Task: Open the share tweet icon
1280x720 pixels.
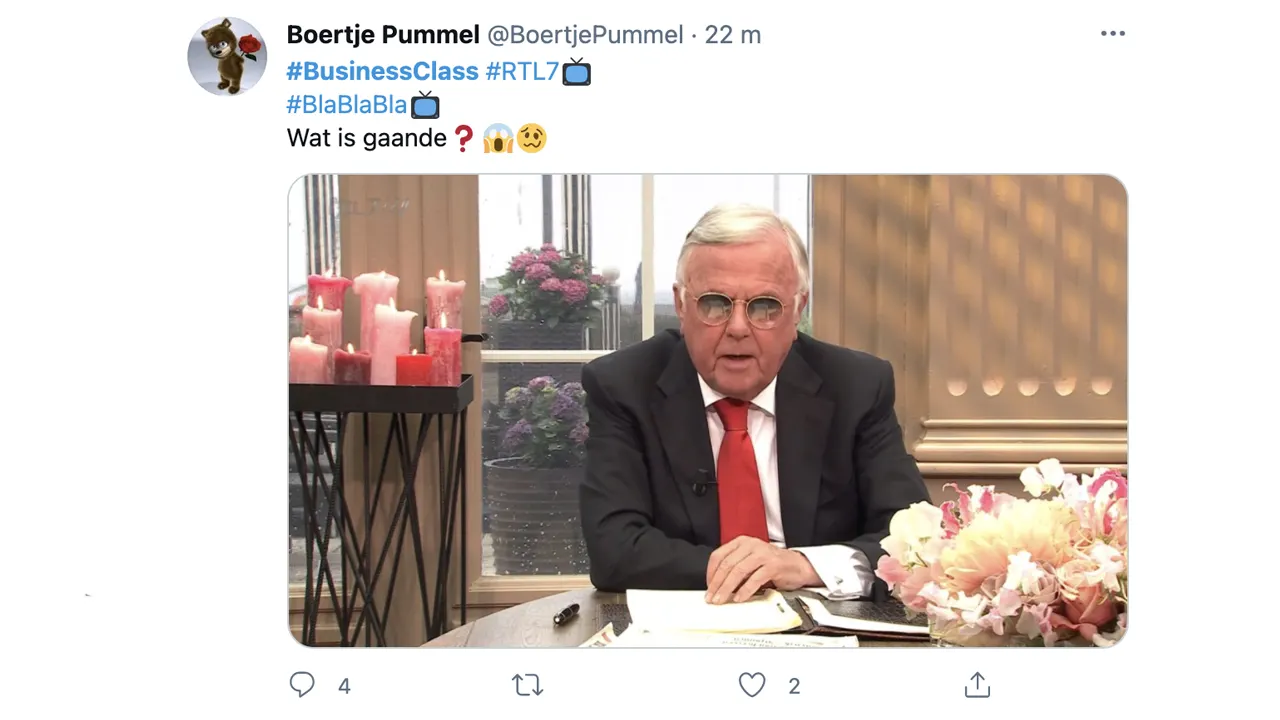Action: tap(977, 685)
